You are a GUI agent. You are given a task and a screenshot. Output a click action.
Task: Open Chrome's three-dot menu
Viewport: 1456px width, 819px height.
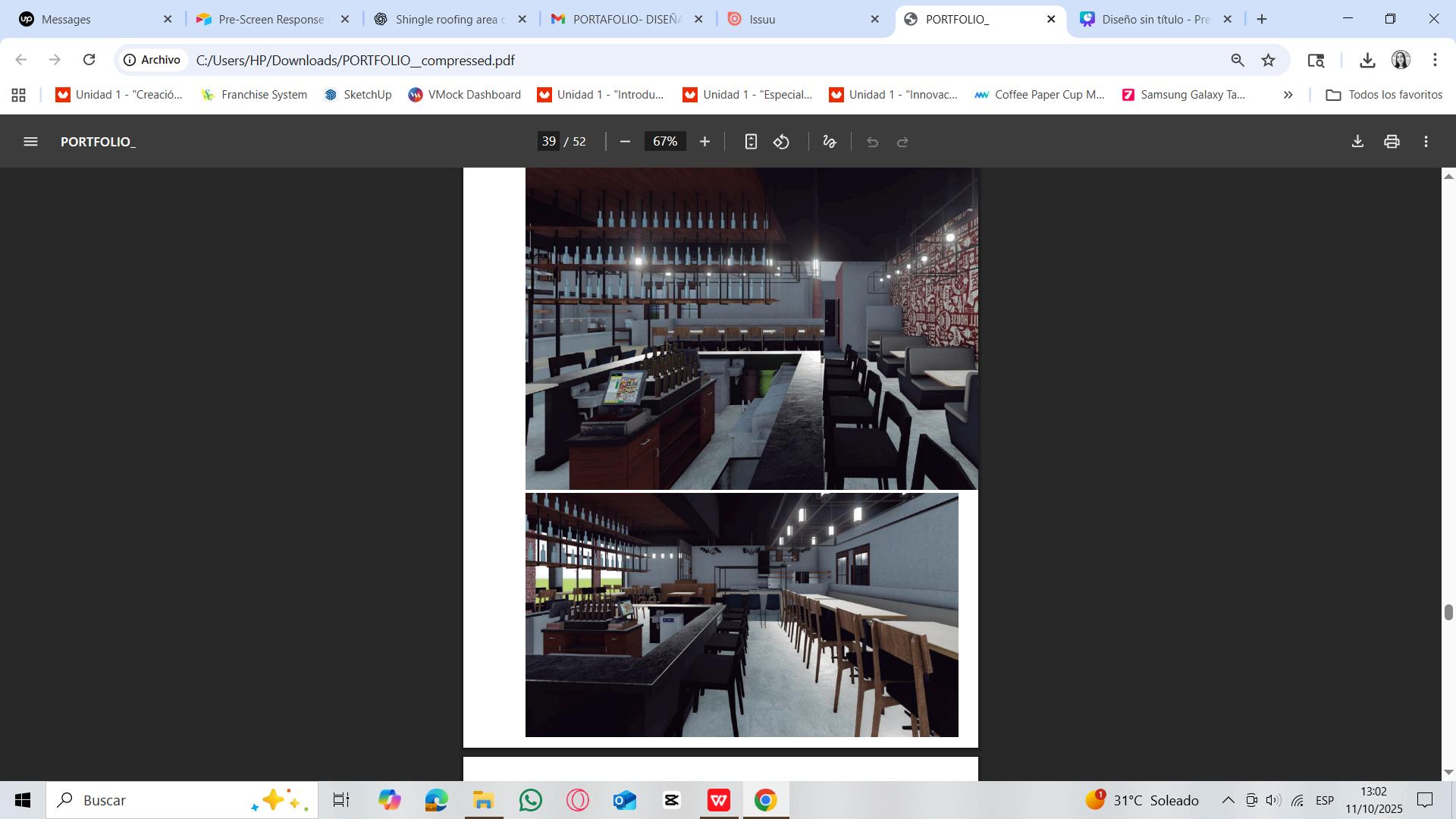tap(1435, 60)
